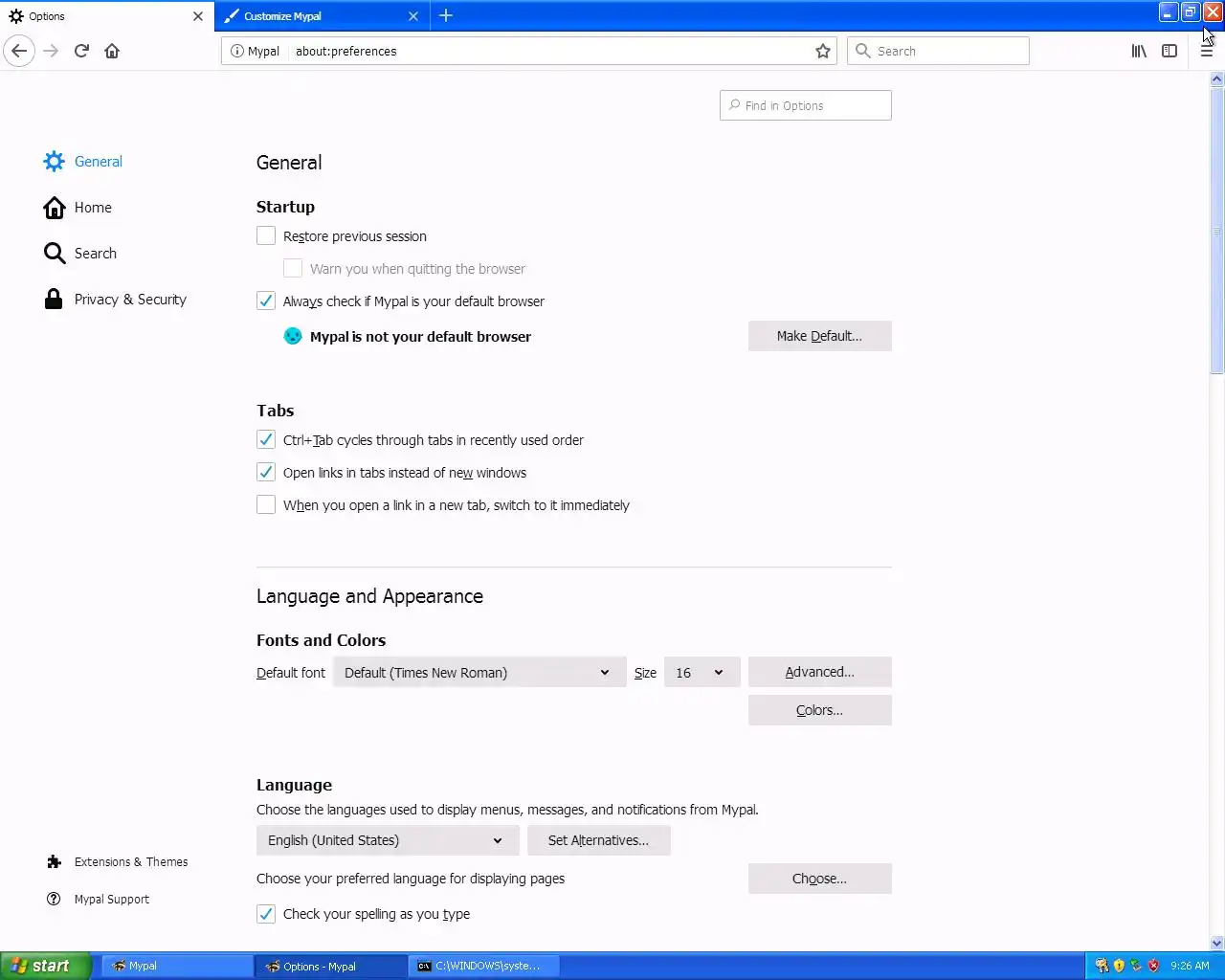
Task: Click the Make Default button
Action: pos(819,336)
